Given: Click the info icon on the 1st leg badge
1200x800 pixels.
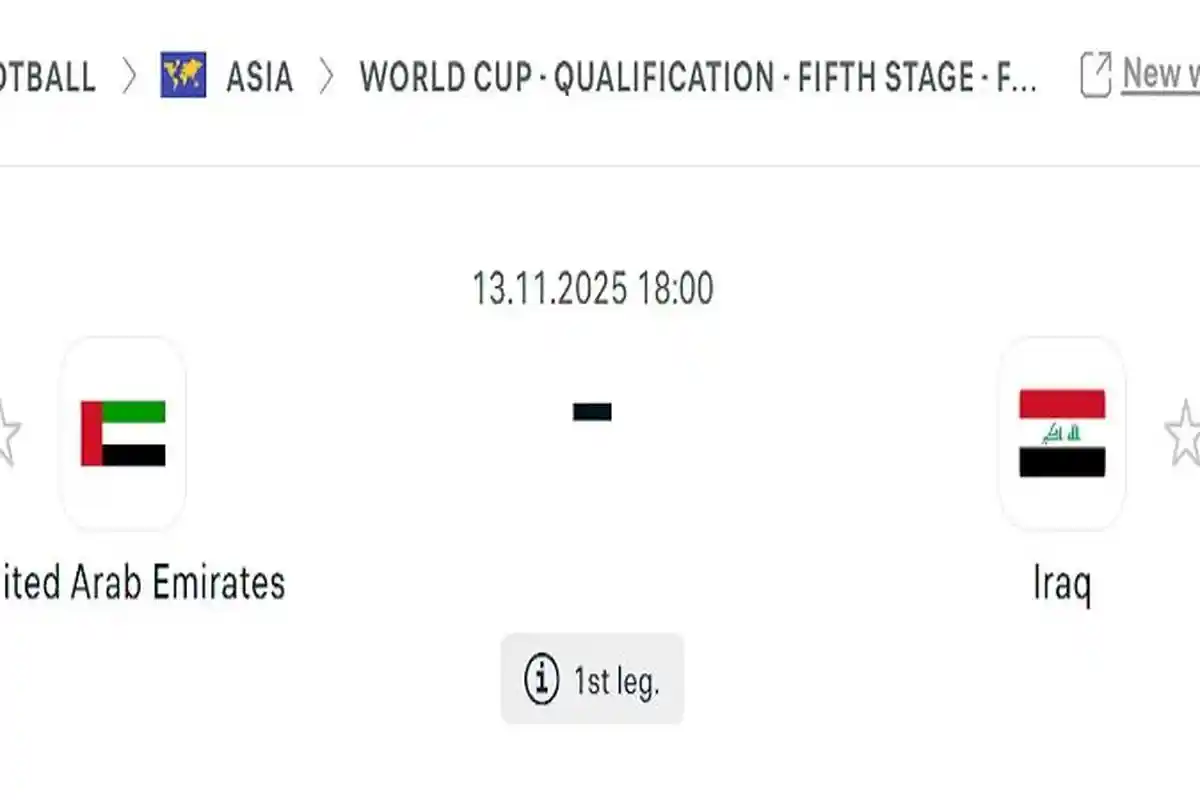Looking at the screenshot, I should pos(540,678).
